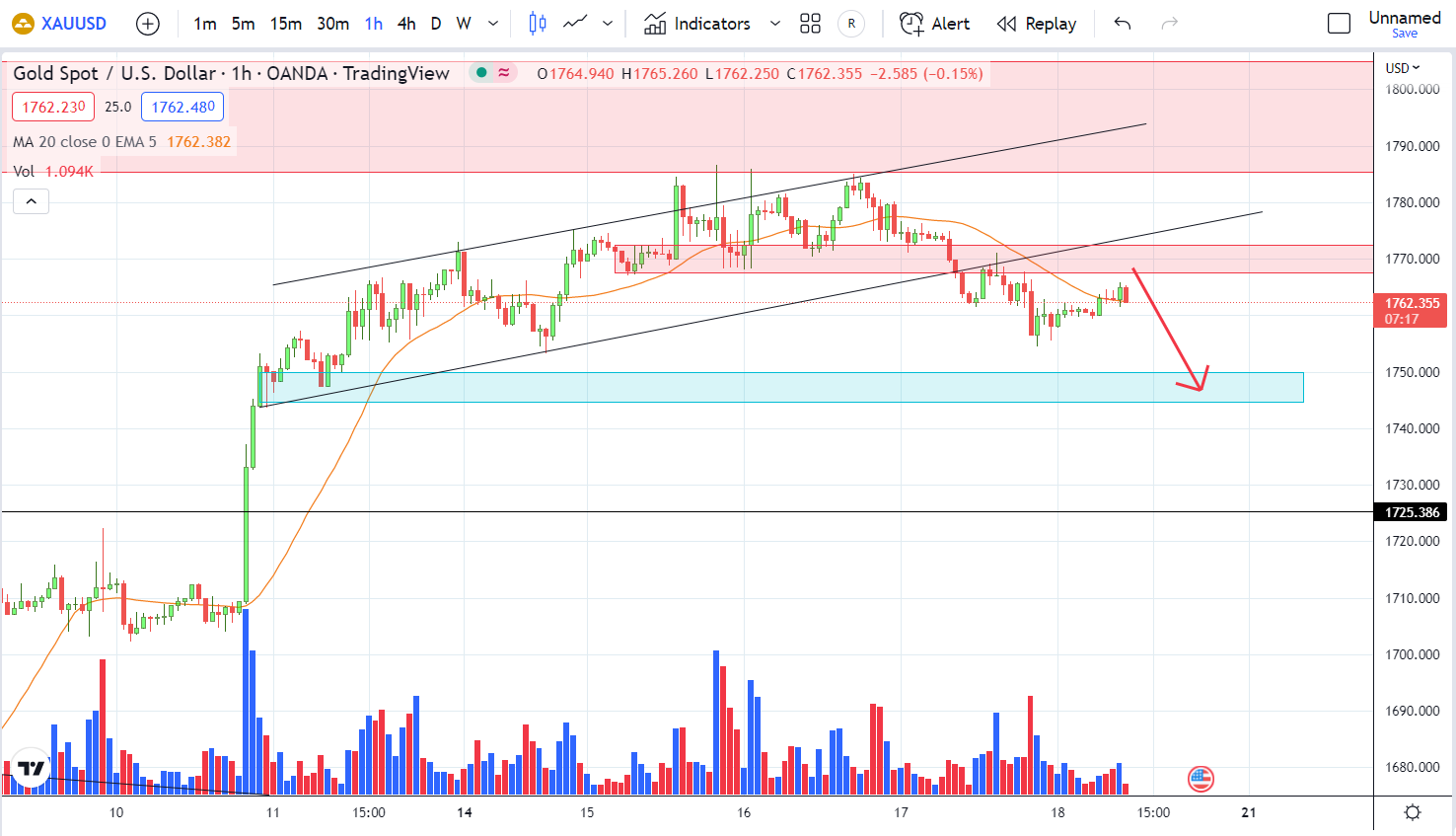Click the fullscreen layout square icon
The width and height of the screenshot is (1456, 836).
[1339, 24]
